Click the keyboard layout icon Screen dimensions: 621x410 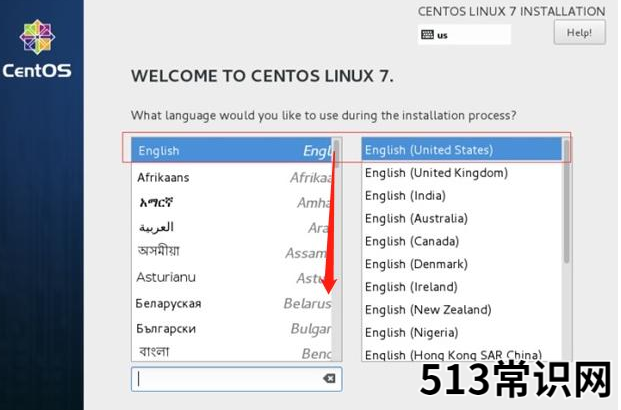[427, 35]
